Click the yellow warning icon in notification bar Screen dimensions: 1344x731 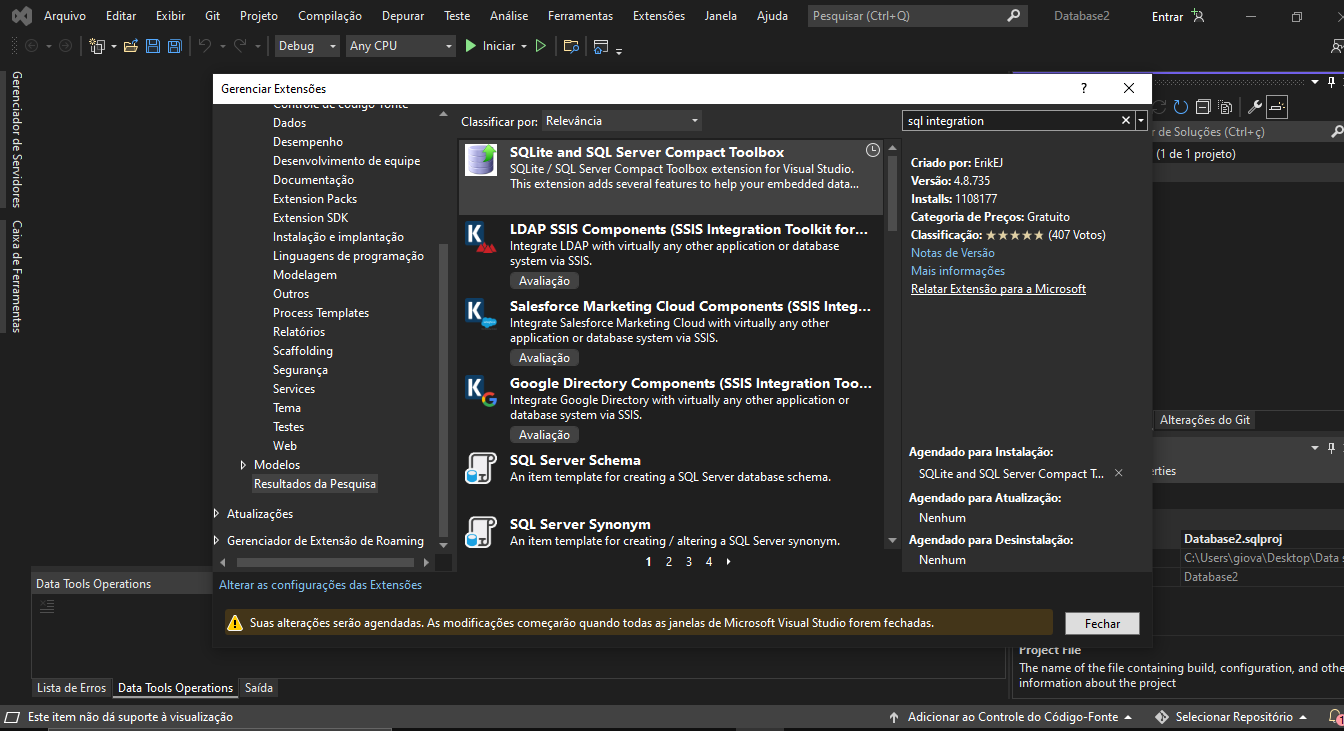coord(235,623)
